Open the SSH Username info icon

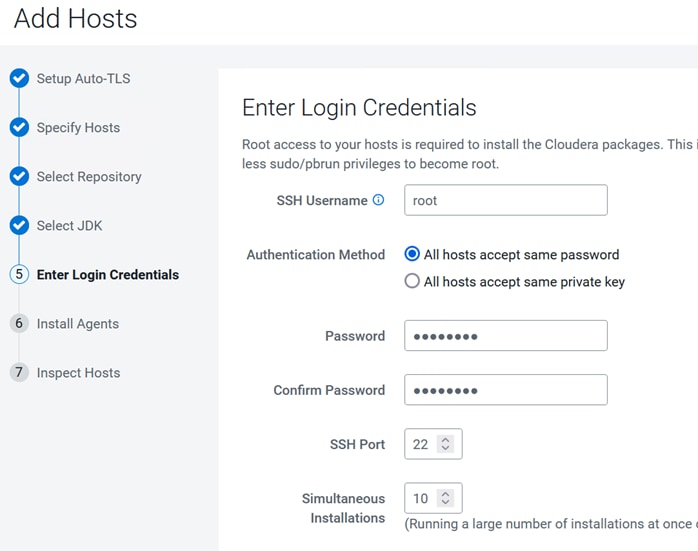(378, 200)
